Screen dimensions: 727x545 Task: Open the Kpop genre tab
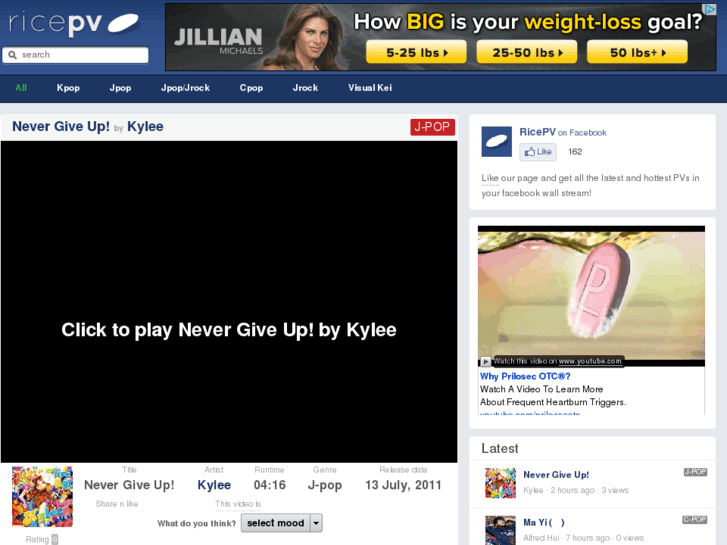[68, 88]
